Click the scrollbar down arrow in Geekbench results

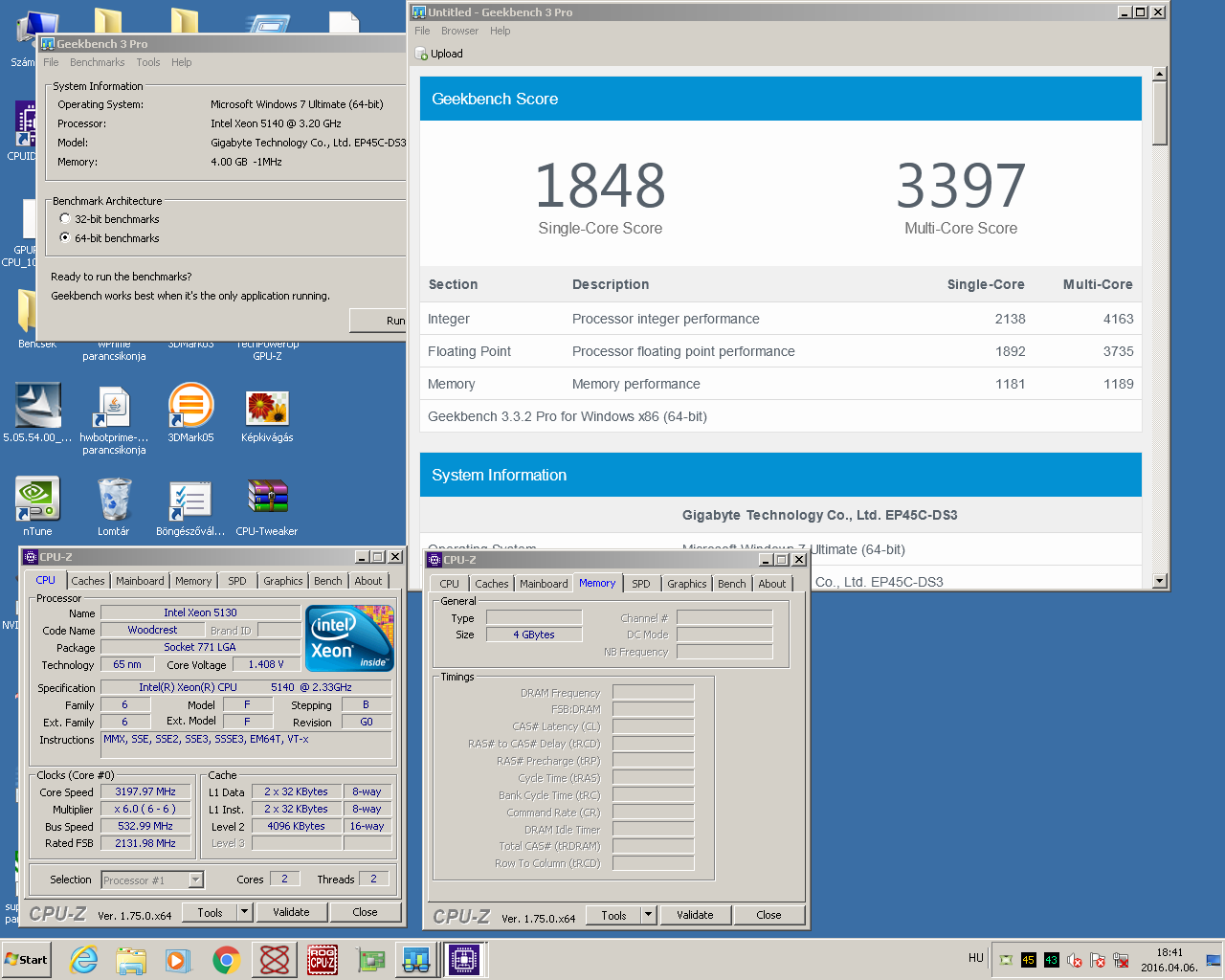(x=1160, y=580)
